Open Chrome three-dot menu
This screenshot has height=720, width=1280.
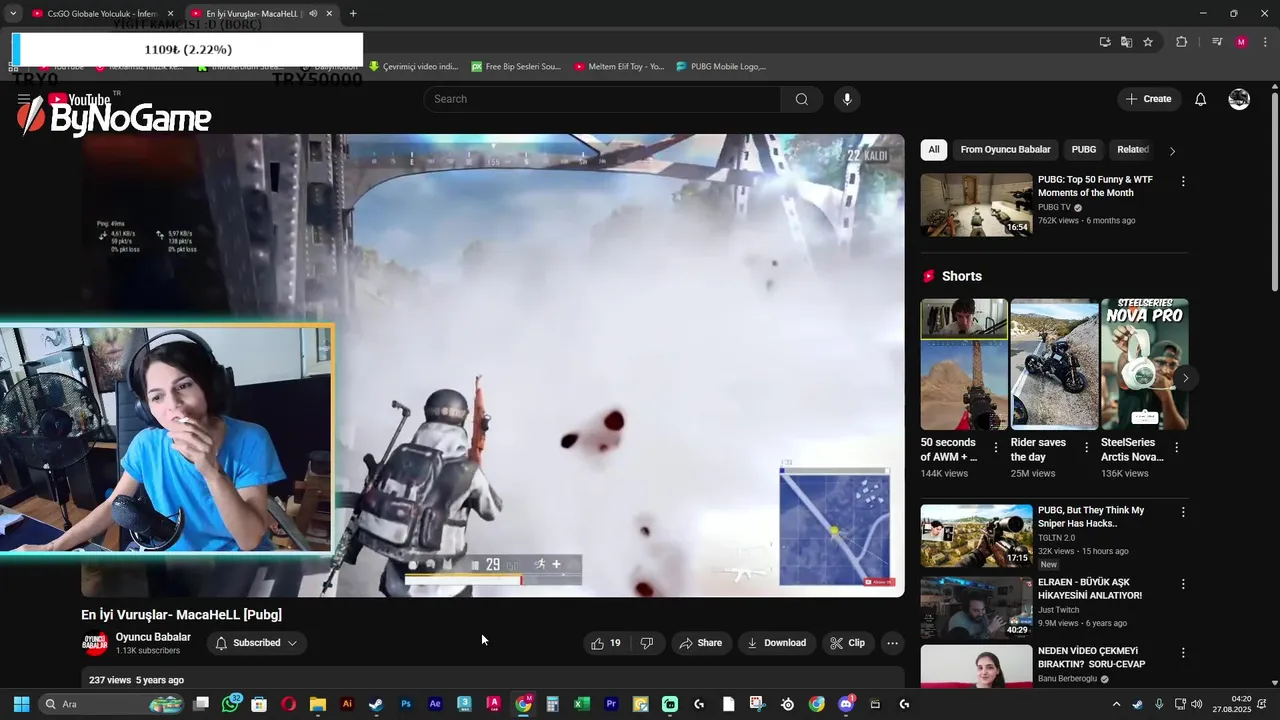tap(1264, 42)
